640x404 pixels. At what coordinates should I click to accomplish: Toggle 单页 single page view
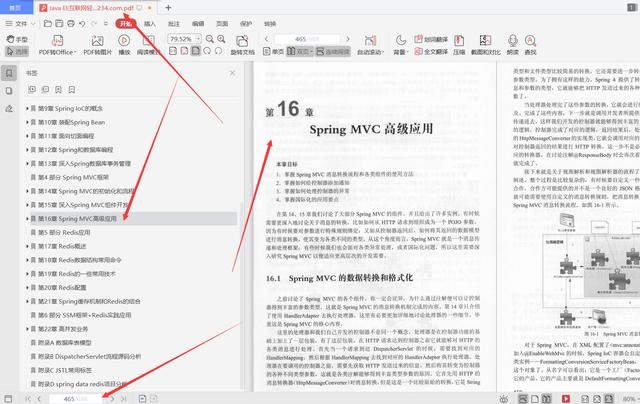point(273,51)
